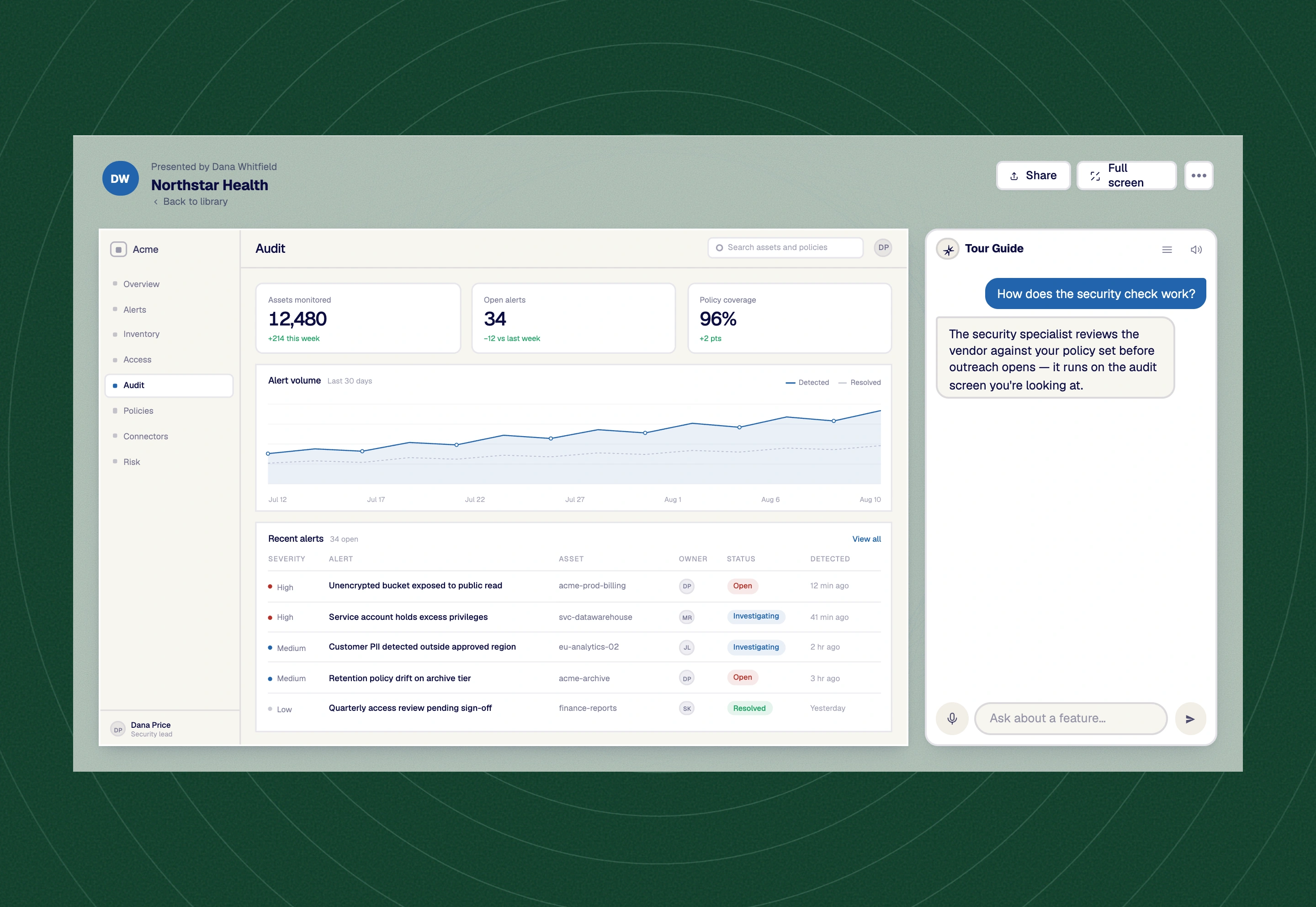Click the svc-datawarehouse asset name
The height and width of the screenshot is (907, 1316).
[x=595, y=617]
